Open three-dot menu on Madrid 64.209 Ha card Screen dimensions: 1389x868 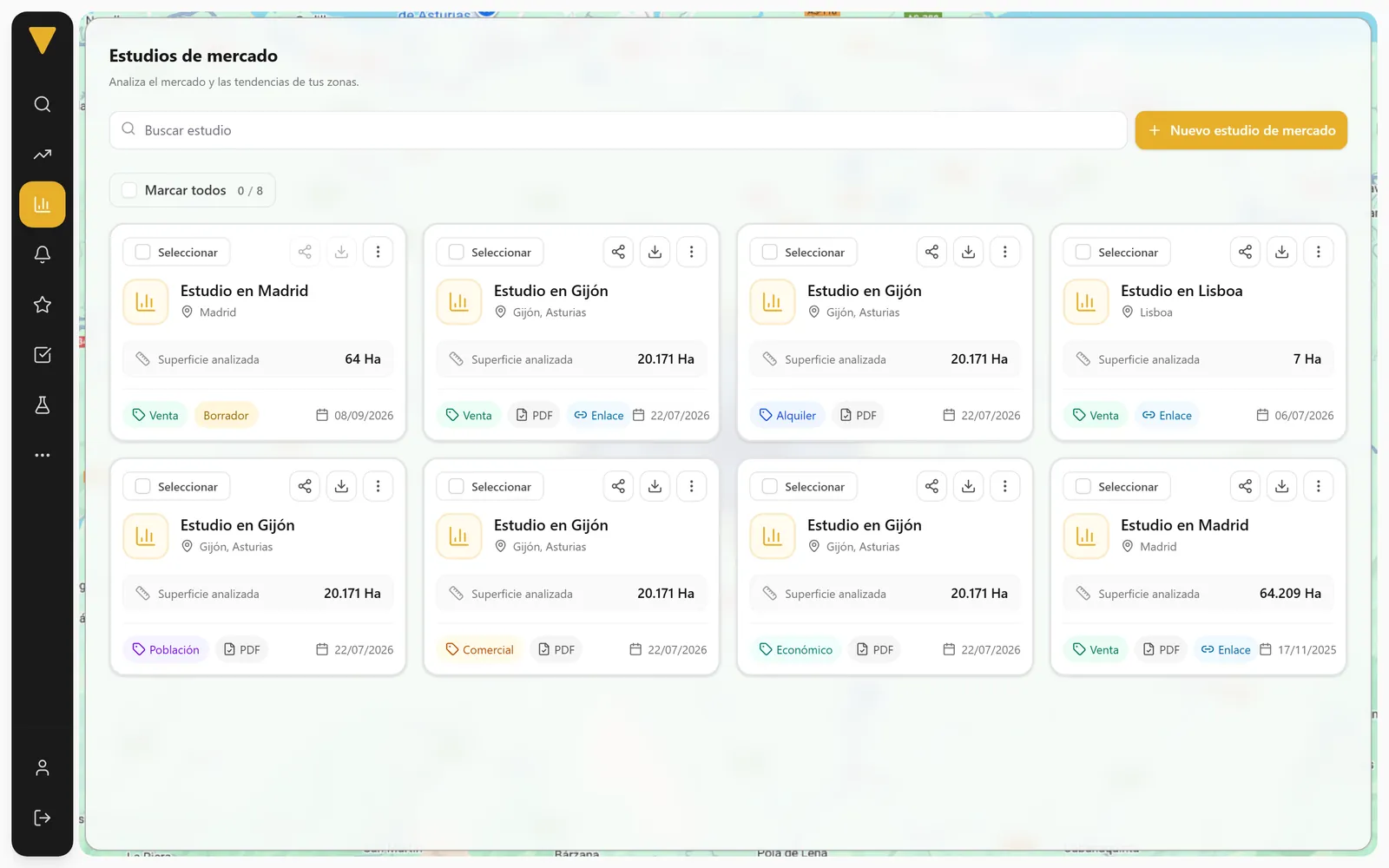click(1319, 486)
